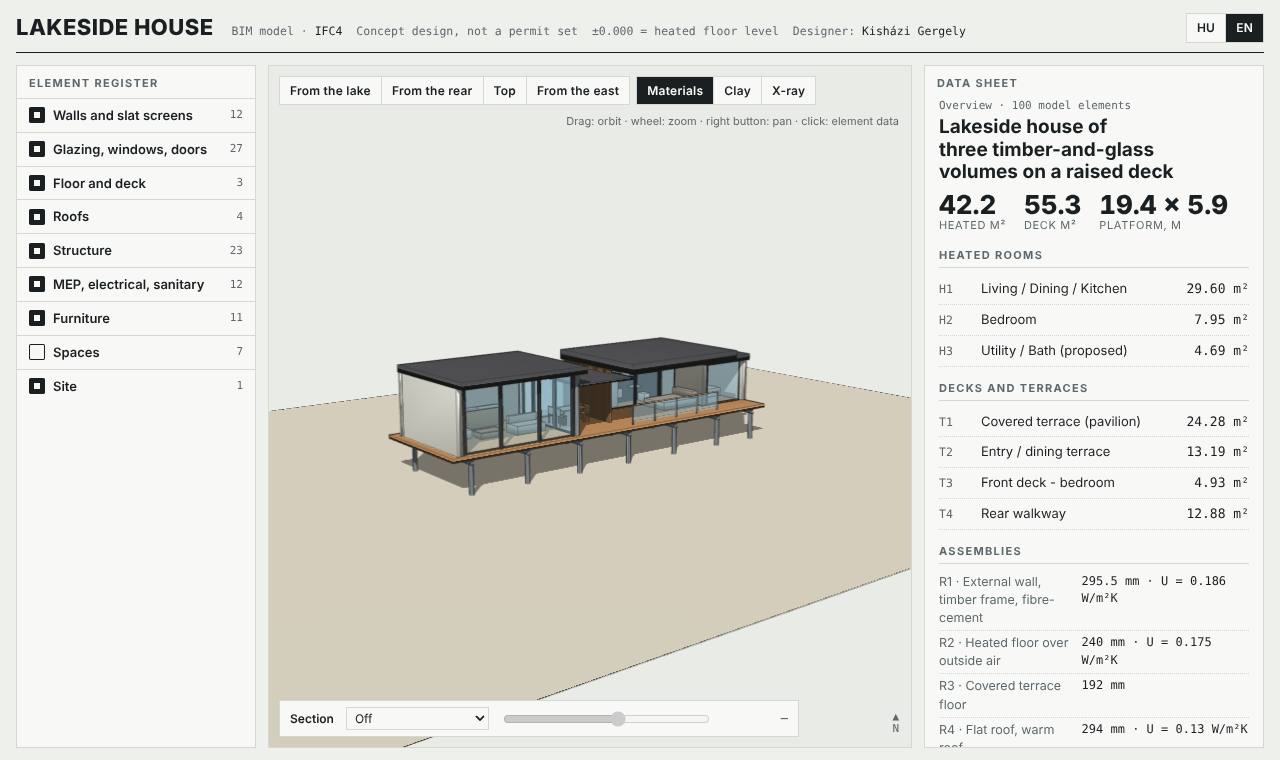Toggle the Glazing, windows, doors checkbox
The width and height of the screenshot is (1280, 760).
[37, 149]
